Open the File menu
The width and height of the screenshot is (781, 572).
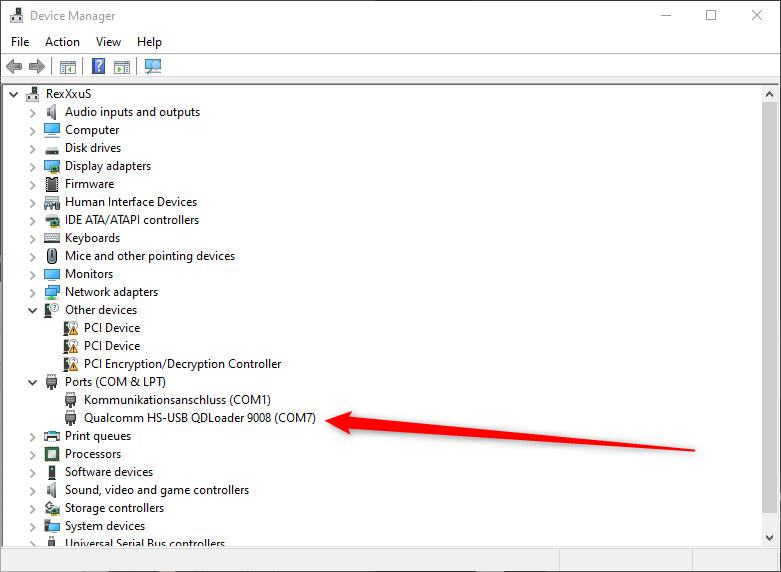(20, 42)
